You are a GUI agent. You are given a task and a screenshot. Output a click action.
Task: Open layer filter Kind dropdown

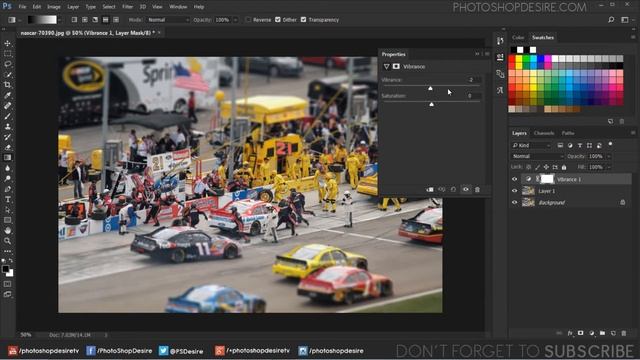click(531, 145)
